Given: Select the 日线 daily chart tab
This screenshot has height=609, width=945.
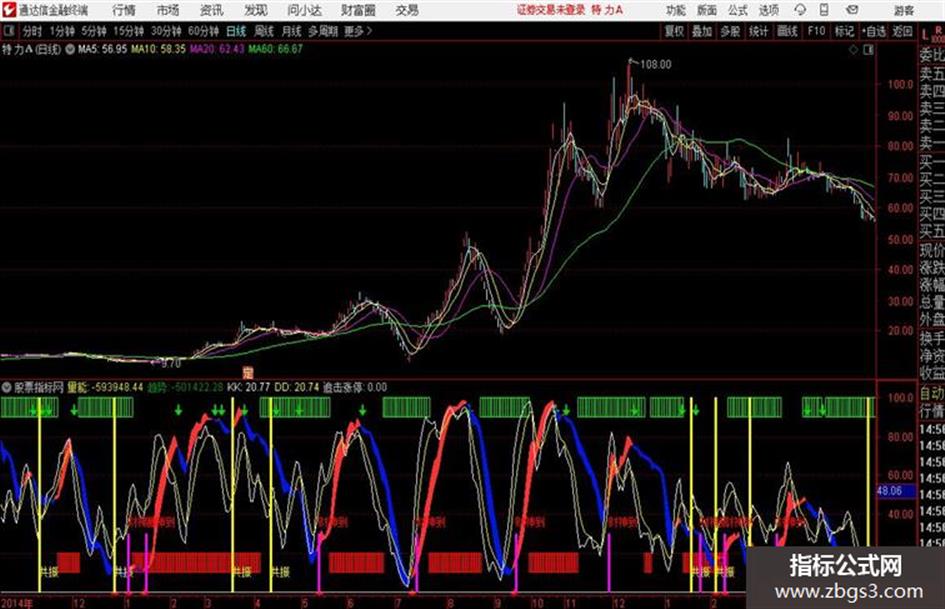Looking at the screenshot, I should (x=236, y=31).
